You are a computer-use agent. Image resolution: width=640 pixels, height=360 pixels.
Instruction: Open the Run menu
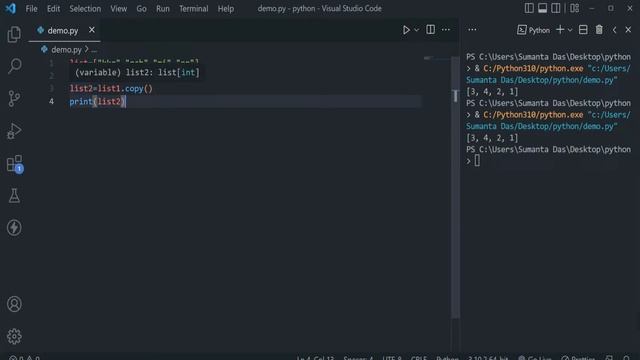pyautogui.click(x=162, y=9)
